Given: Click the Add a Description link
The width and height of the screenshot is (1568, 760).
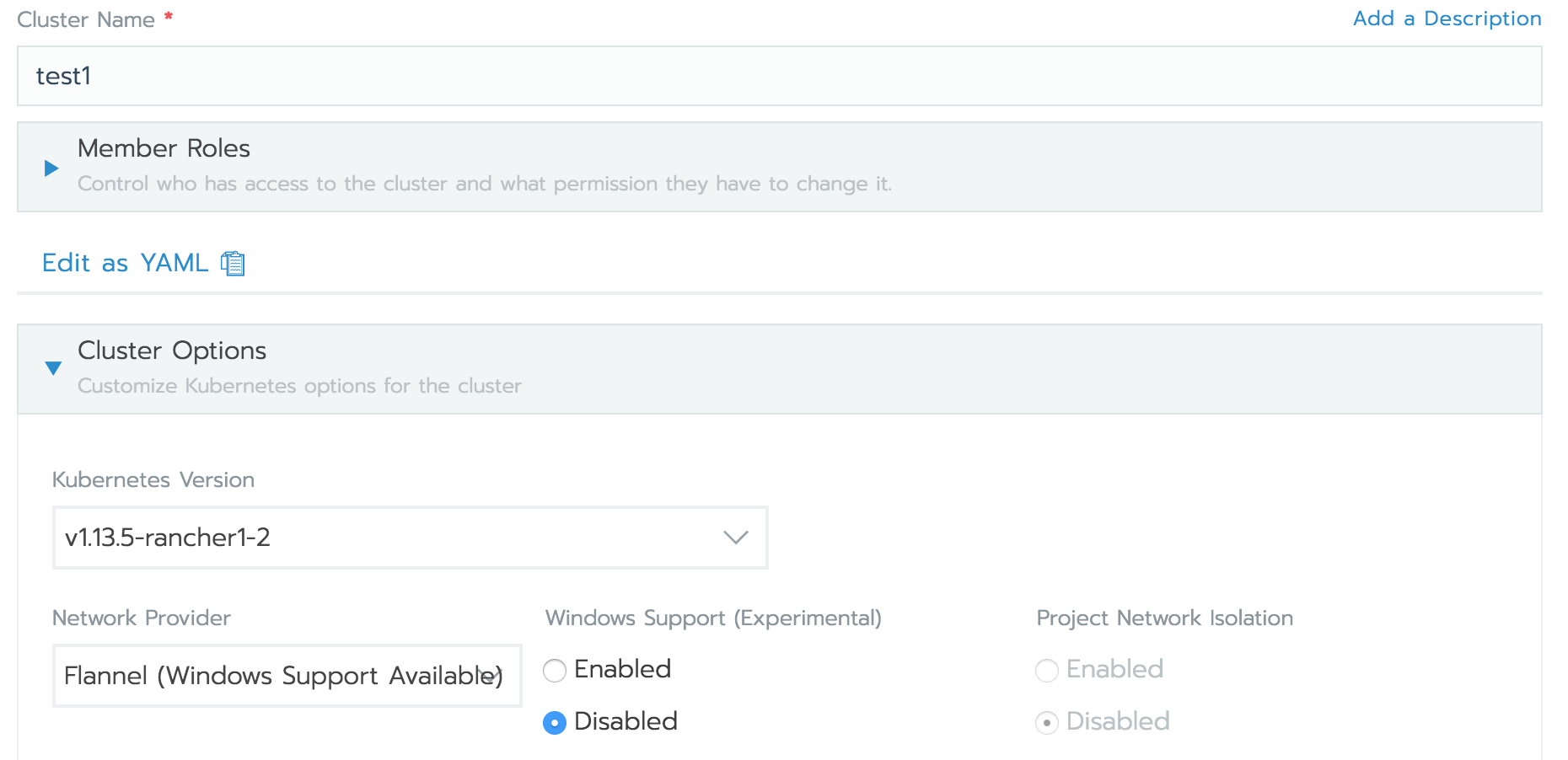Looking at the screenshot, I should point(1447,19).
